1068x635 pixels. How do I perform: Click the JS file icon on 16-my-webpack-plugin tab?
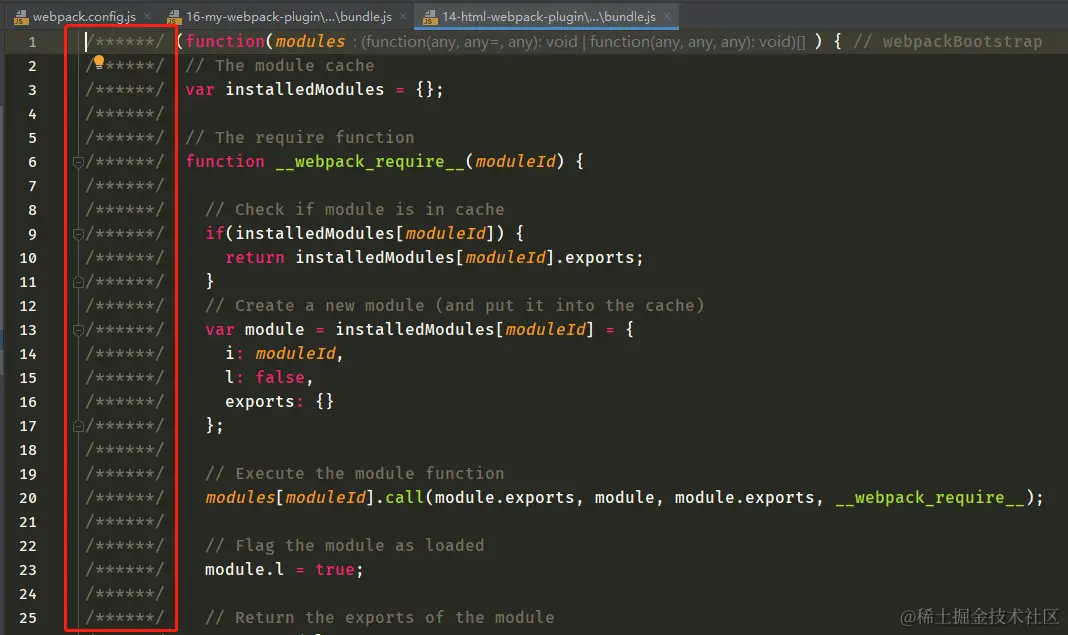click(x=174, y=17)
